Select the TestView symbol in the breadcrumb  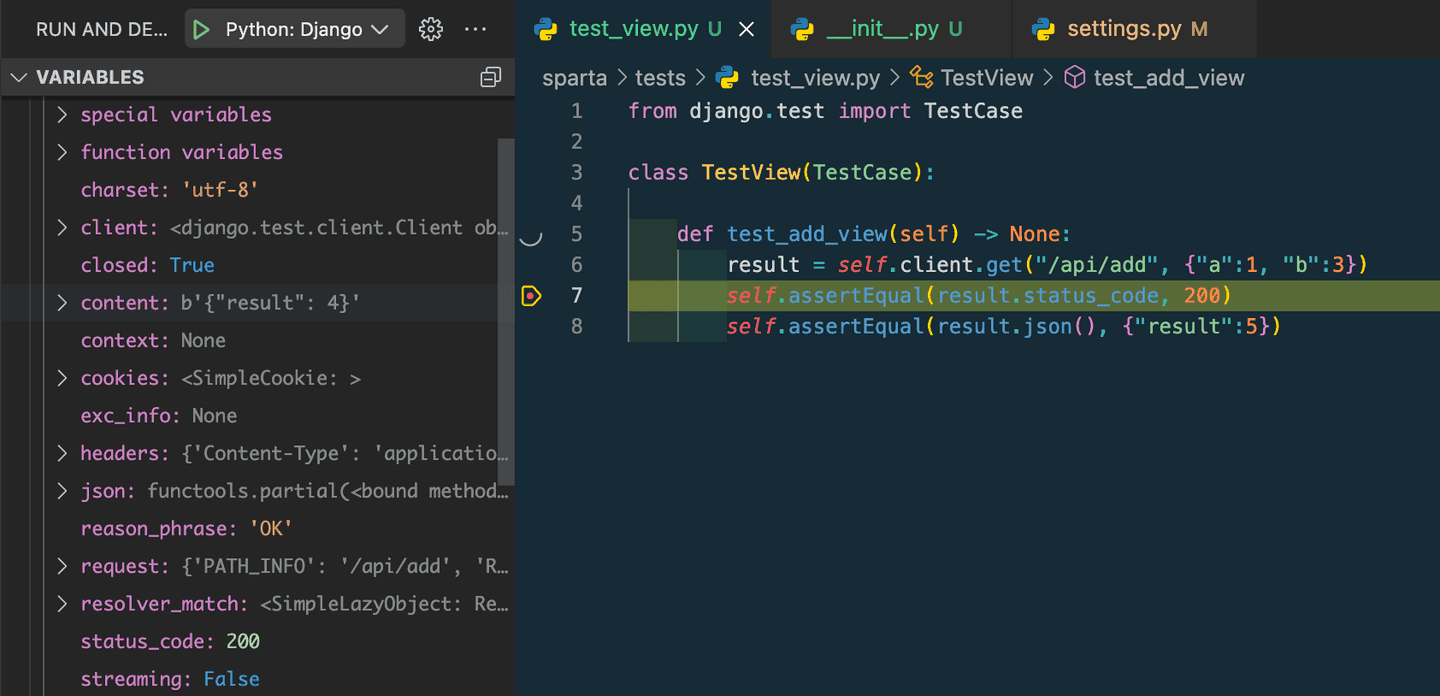(x=985, y=77)
